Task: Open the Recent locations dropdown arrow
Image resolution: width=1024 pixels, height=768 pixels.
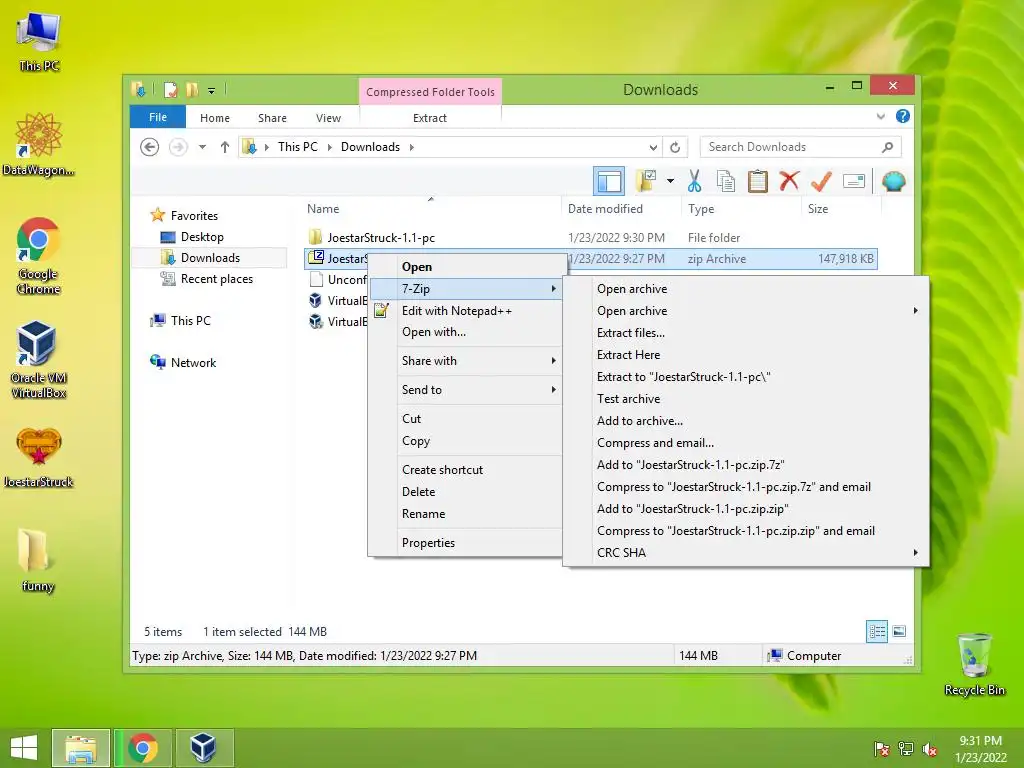Action: click(202, 147)
